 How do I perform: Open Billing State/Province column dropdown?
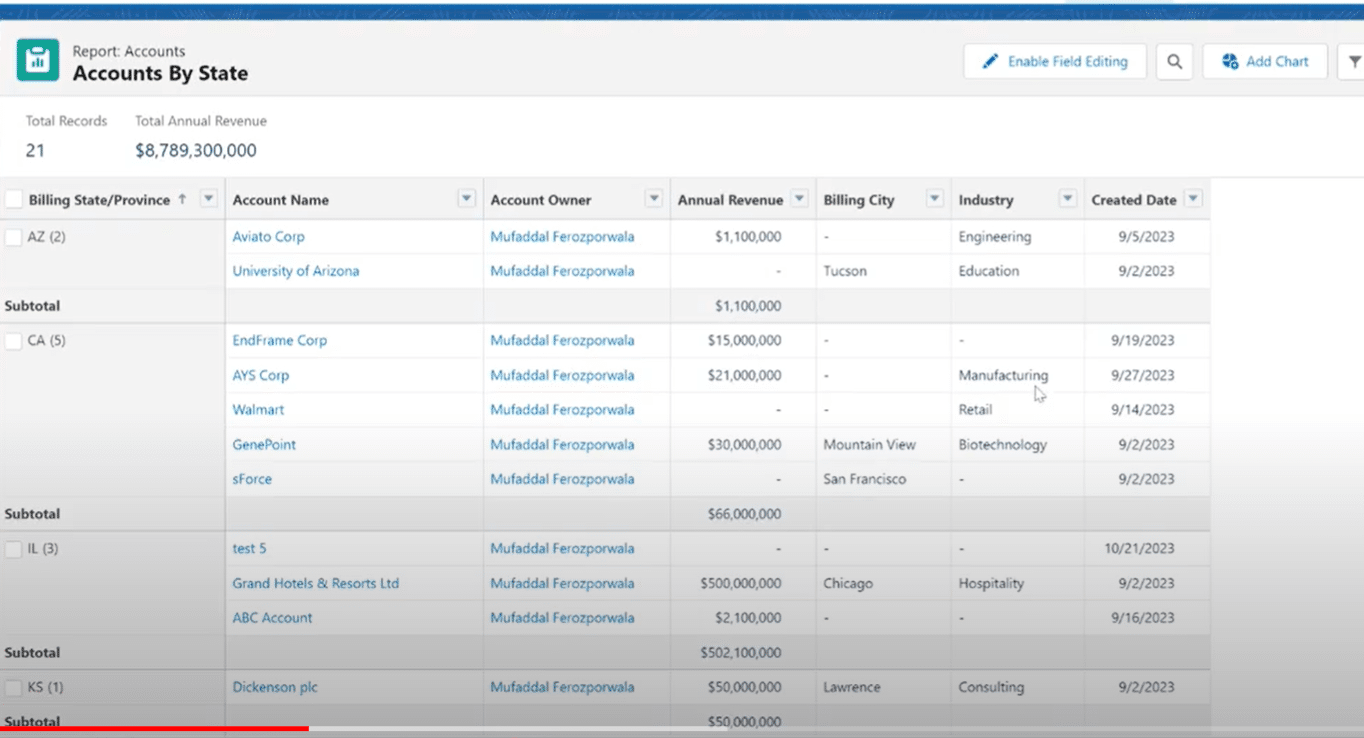(208, 199)
